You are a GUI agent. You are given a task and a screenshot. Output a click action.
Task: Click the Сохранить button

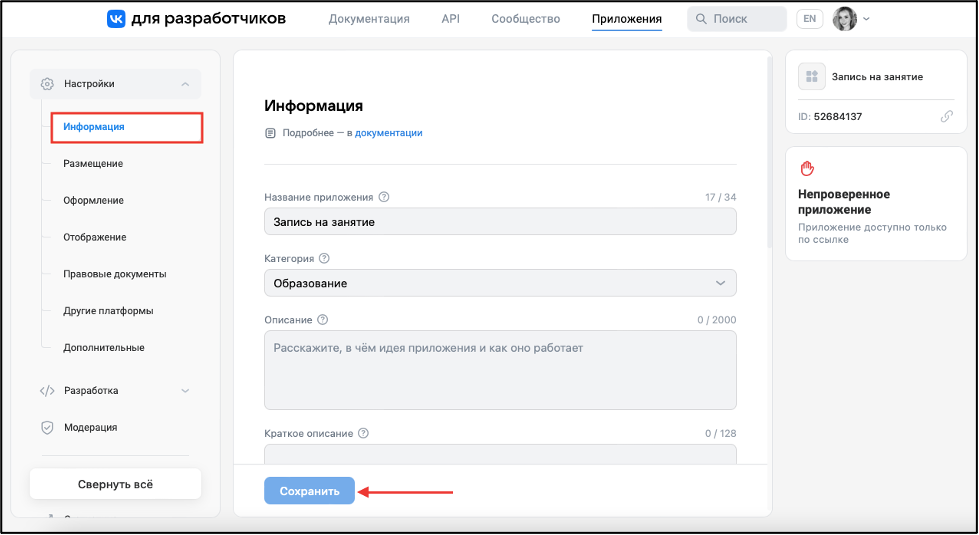309,491
